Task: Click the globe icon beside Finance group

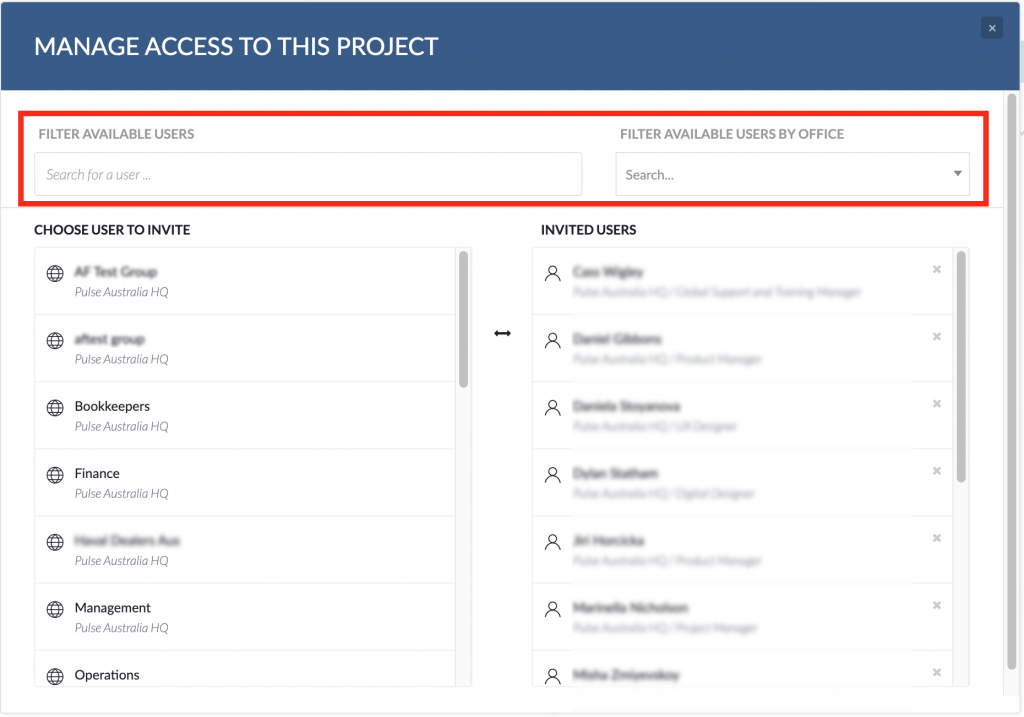Action: pos(56,475)
